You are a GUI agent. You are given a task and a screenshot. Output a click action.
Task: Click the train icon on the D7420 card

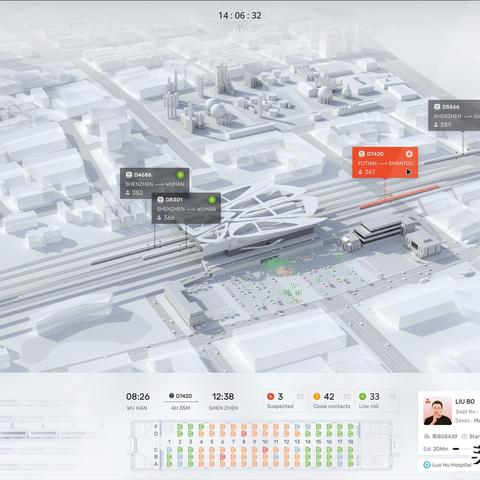tap(361, 154)
